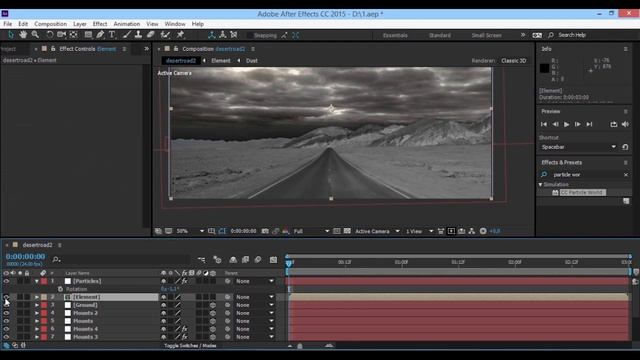This screenshot has width=640, height=360.
Task: Open the Spacebar shortcut dropdown
Action: click(x=578, y=147)
